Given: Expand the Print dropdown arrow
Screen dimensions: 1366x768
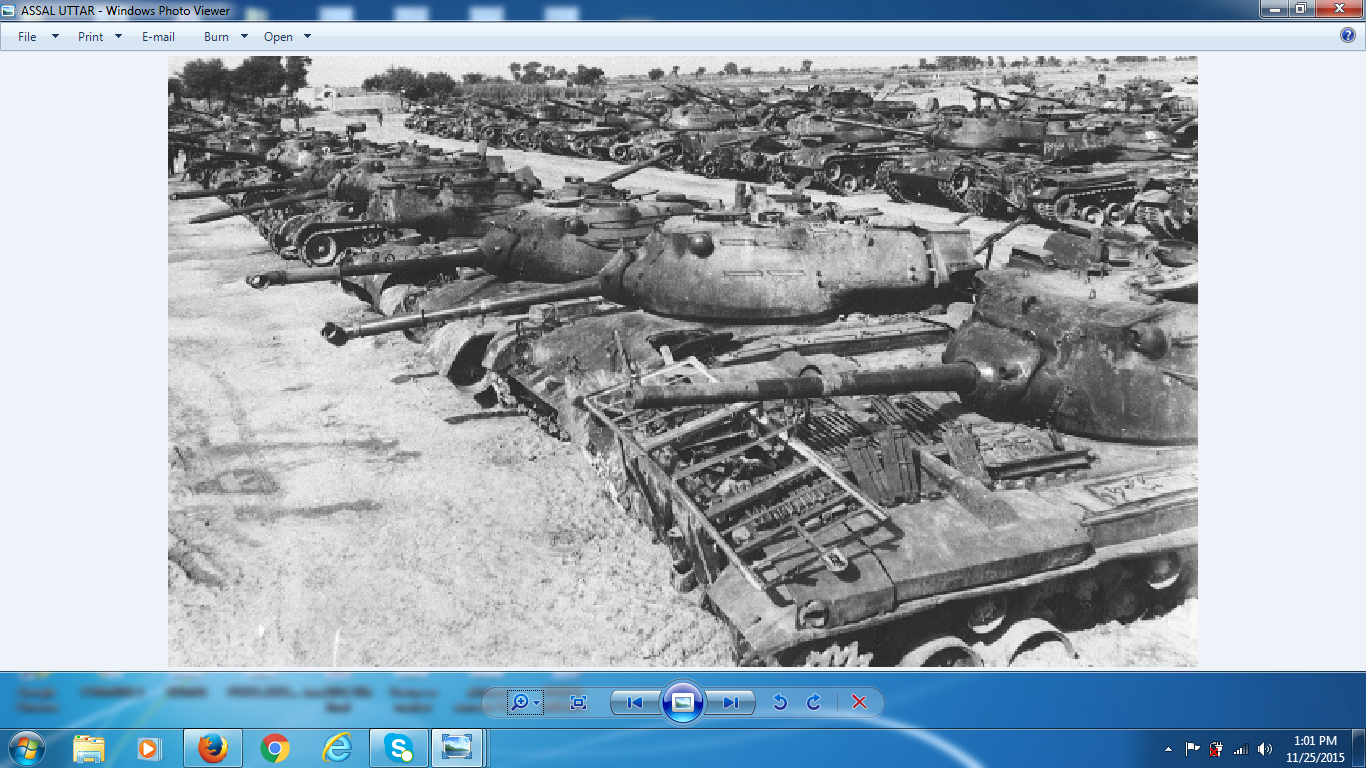Looking at the screenshot, I should pos(118,37).
